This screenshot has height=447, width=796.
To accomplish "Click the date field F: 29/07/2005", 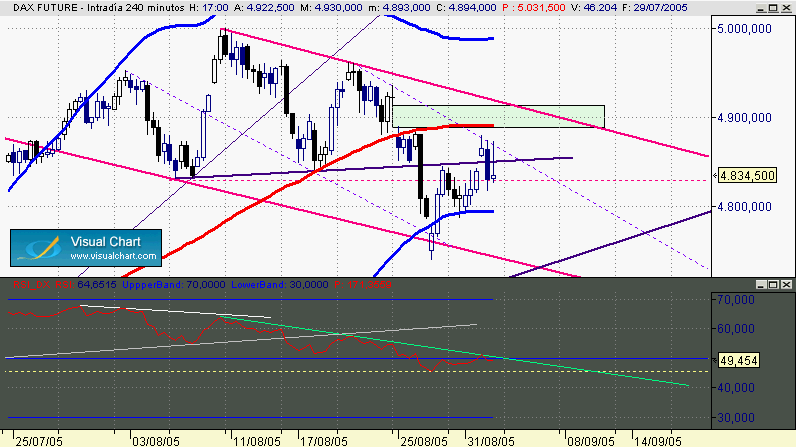I will [x=654, y=8].
